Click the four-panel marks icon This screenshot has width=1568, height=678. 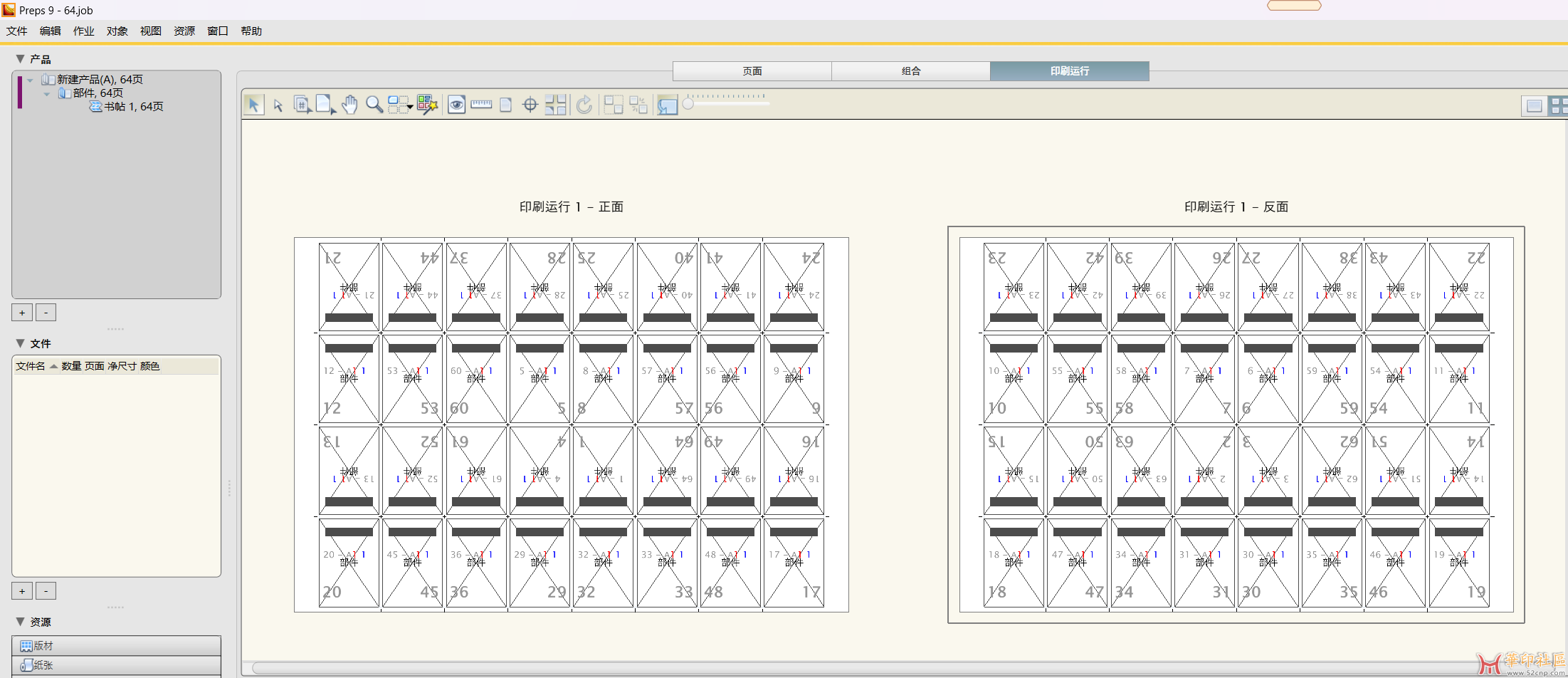555,105
